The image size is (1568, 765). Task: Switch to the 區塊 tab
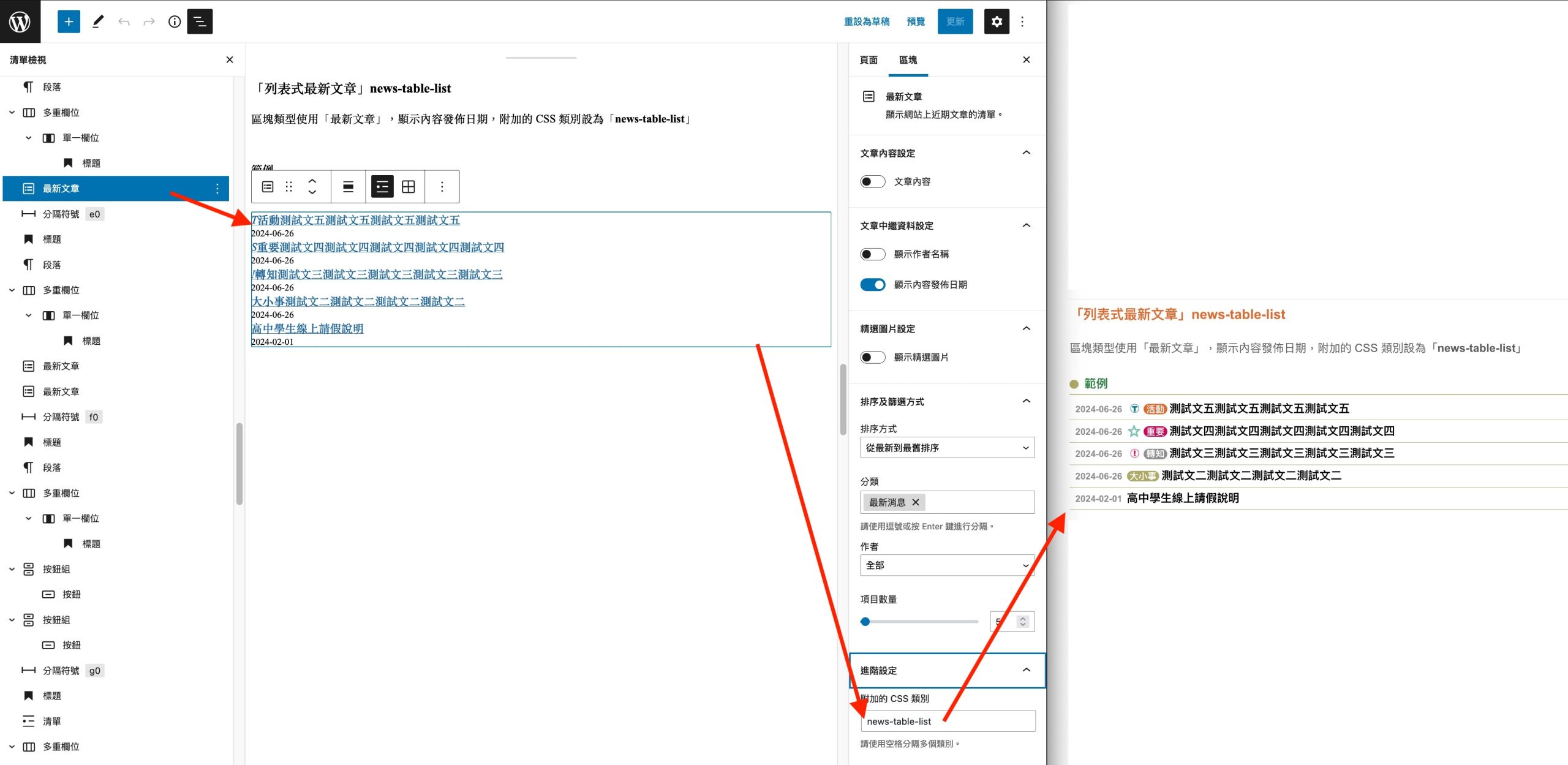pos(908,59)
